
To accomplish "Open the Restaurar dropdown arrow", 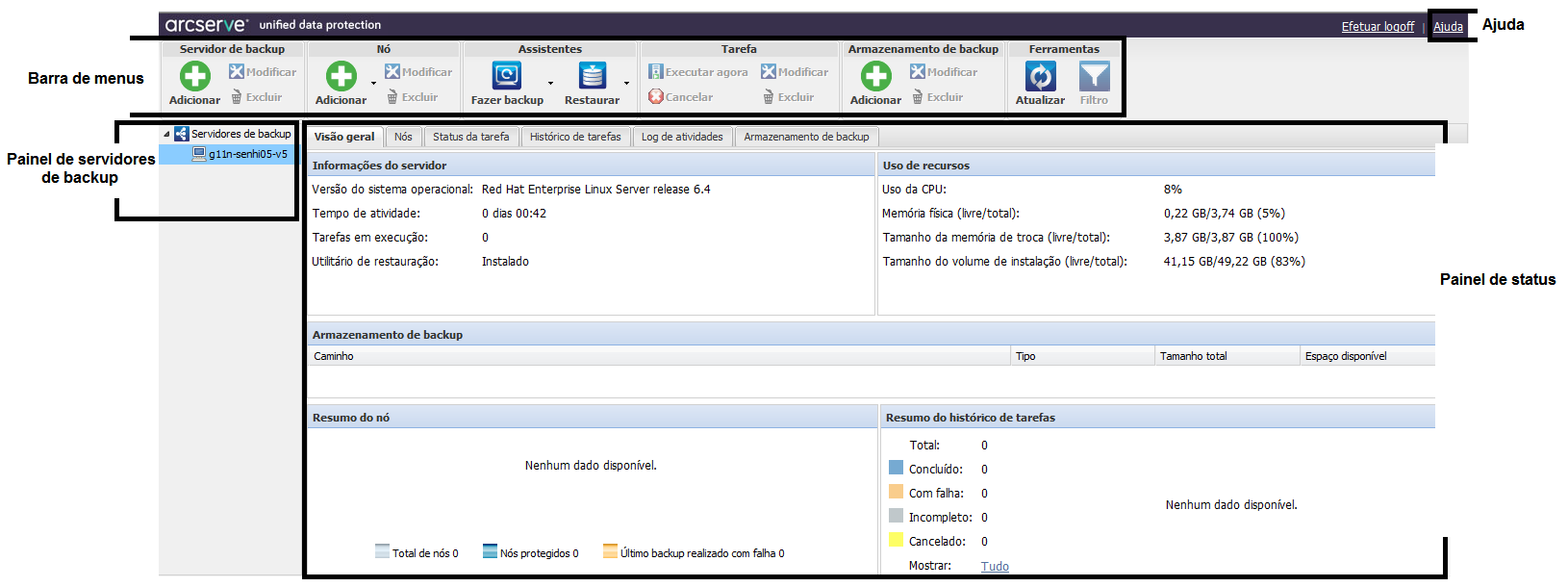I will coord(626,83).
